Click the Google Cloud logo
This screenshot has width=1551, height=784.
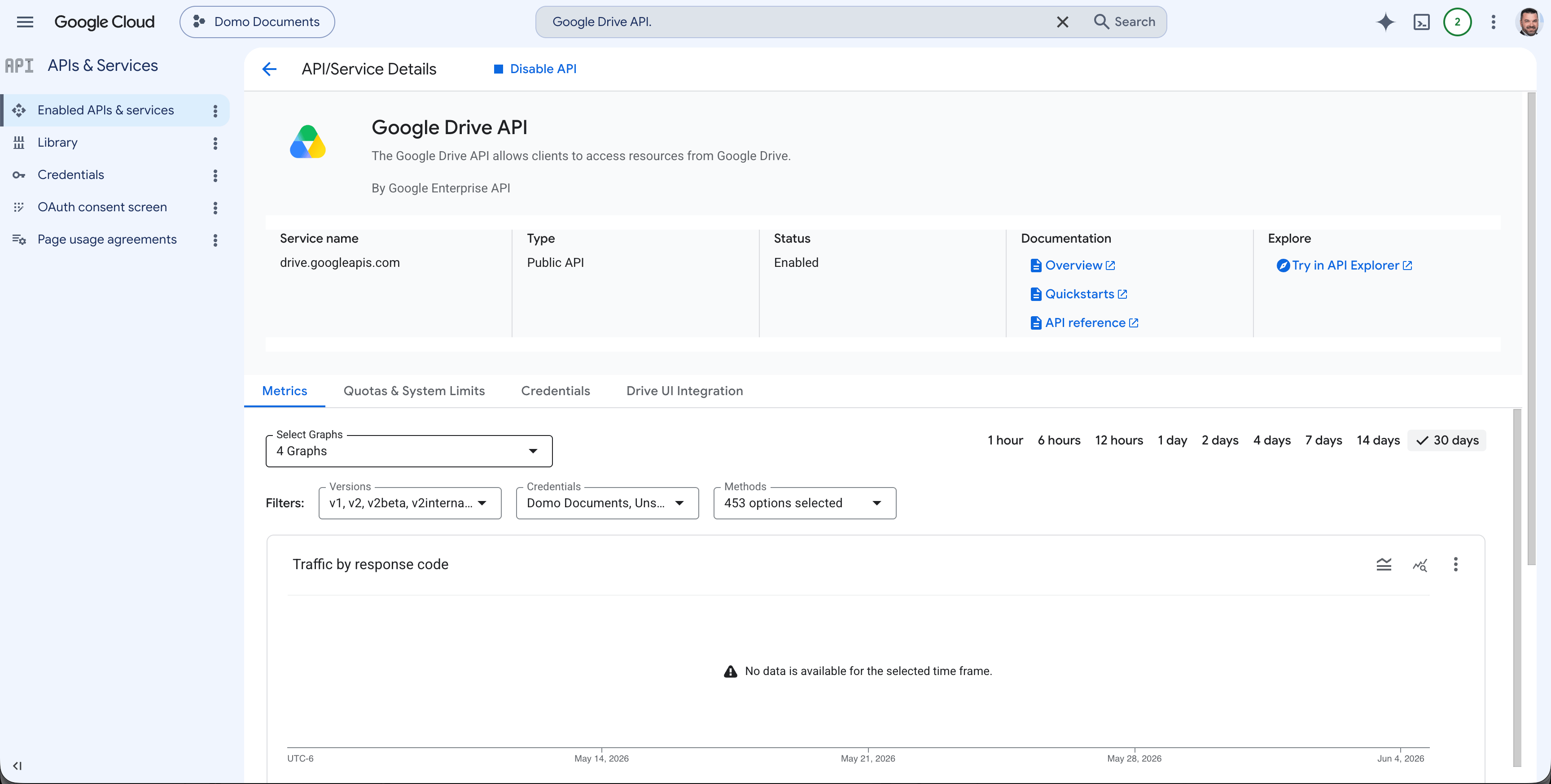(104, 22)
